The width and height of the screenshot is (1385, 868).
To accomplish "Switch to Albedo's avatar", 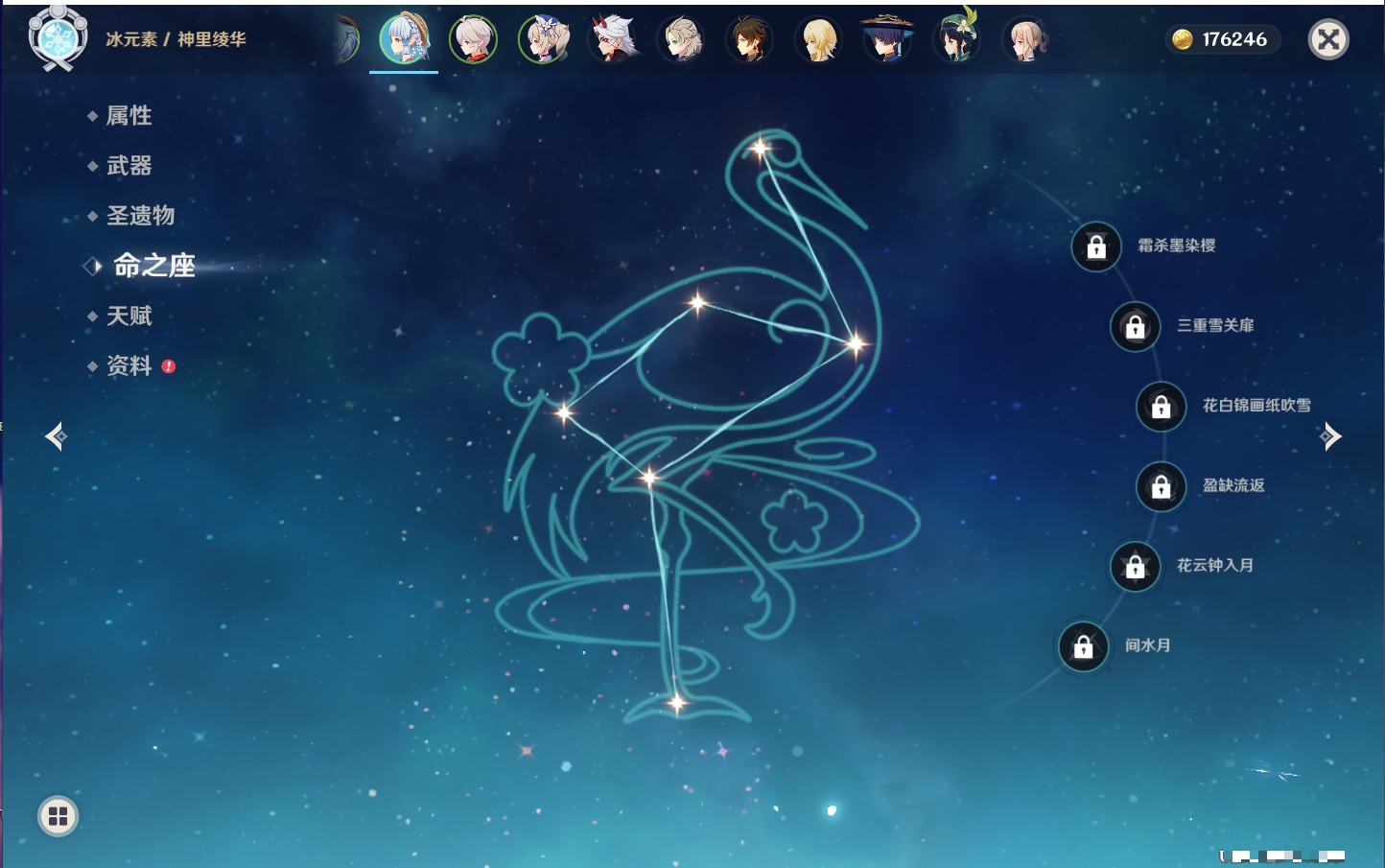I will pos(681,40).
